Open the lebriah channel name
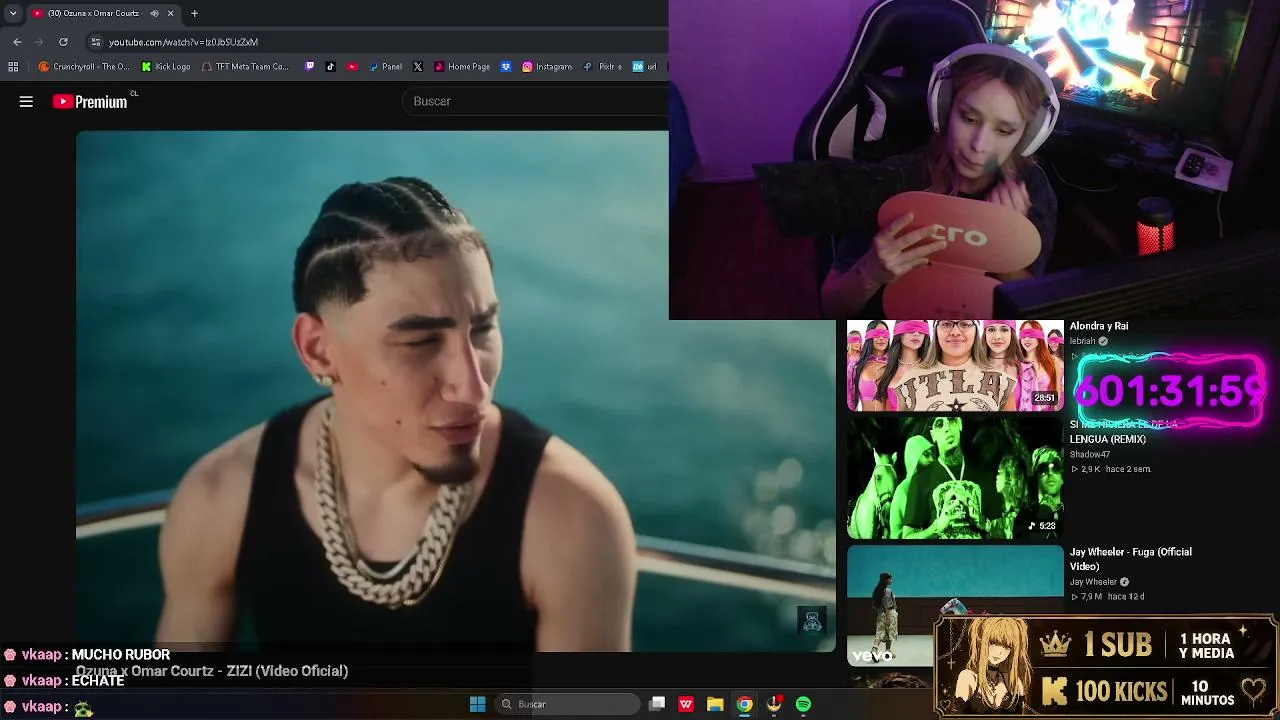 1083,341
